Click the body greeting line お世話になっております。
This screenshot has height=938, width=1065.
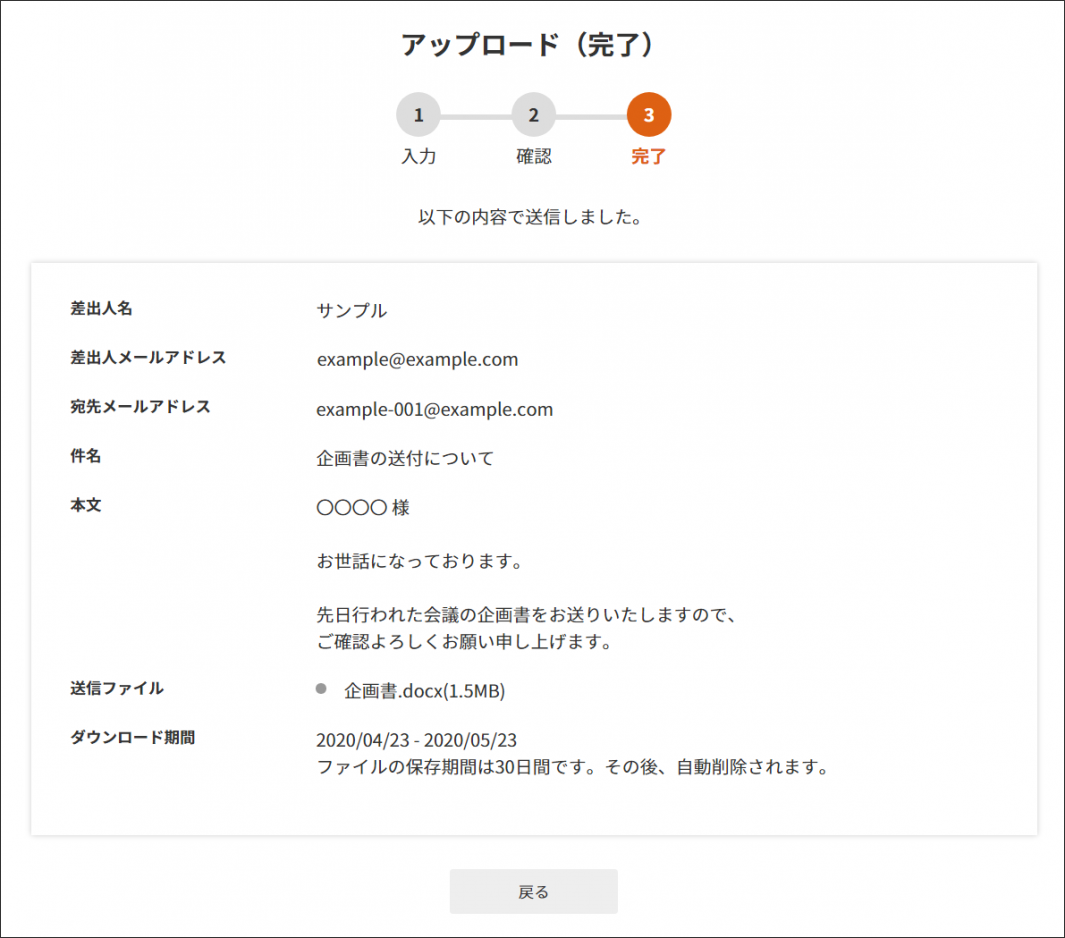[x=420, y=561]
